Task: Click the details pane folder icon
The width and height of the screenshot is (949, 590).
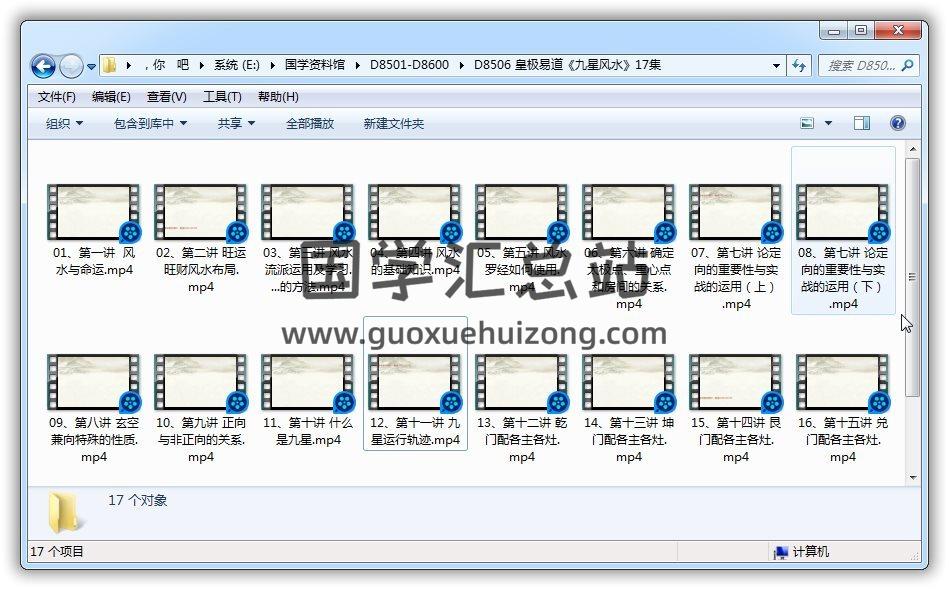Action: pyautogui.click(x=65, y=513)
